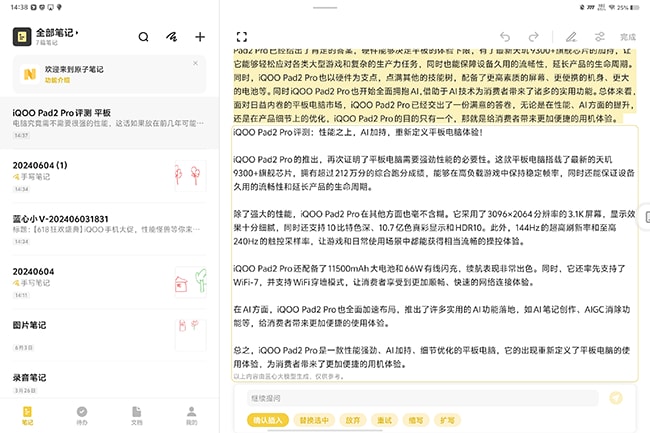Open thumbnail of the 20240604 note
The height and width of the screenshot is (433, 650).
click(190, 282)
